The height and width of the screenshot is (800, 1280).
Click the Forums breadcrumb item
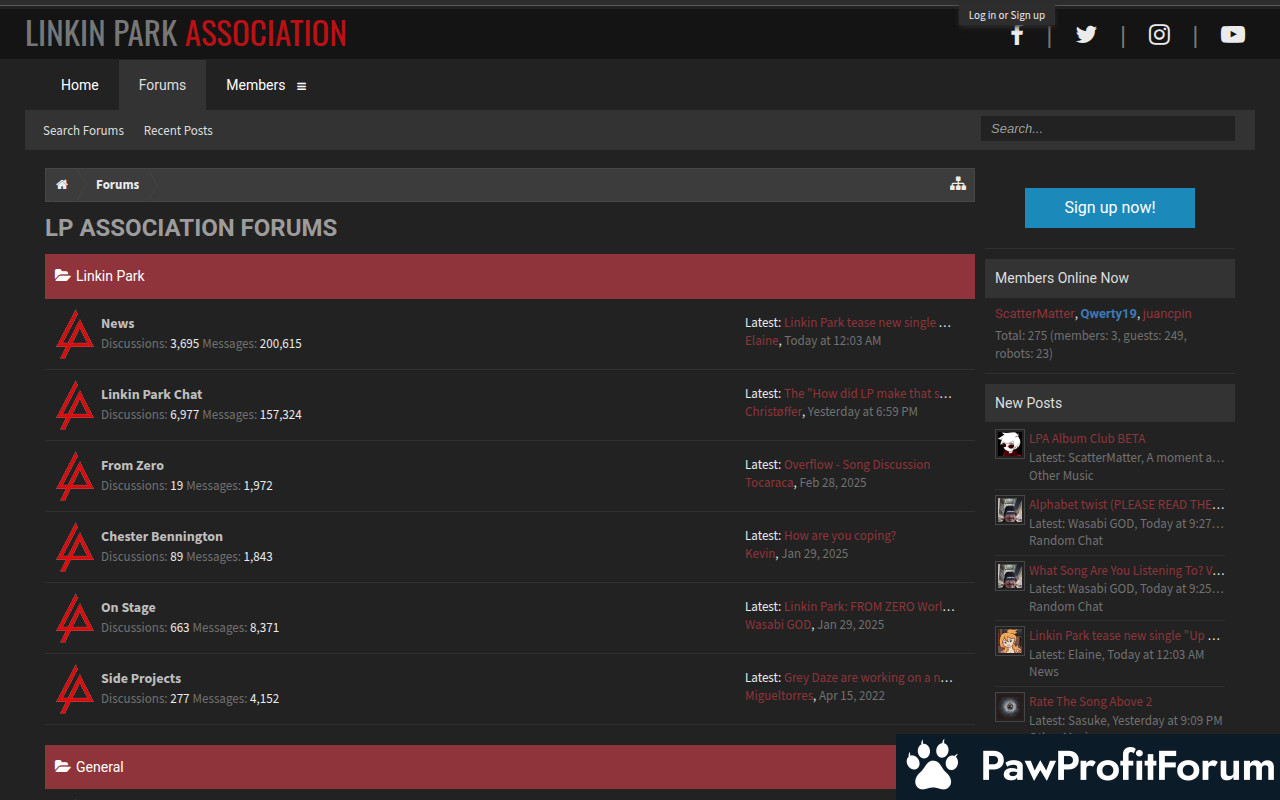pos(118,185)
